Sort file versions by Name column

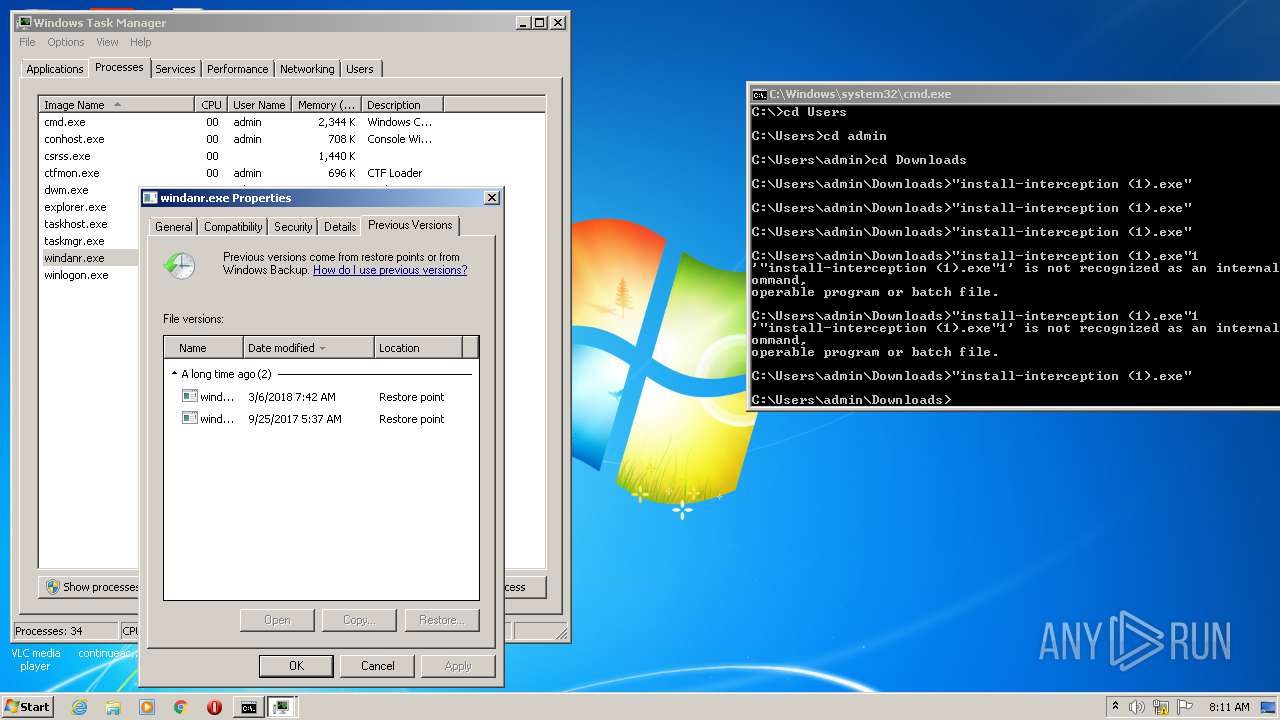(204, 348)
